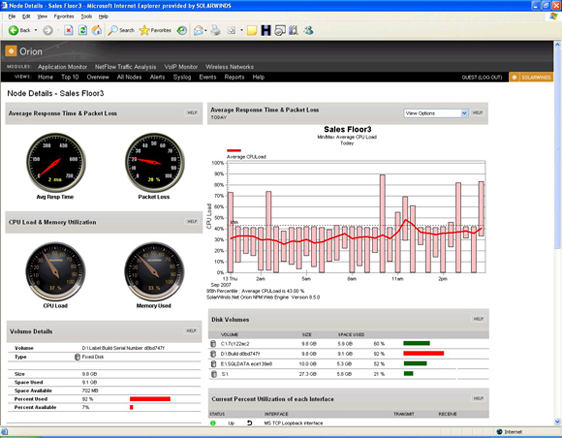Click the green Up status icon

[213, 423]
